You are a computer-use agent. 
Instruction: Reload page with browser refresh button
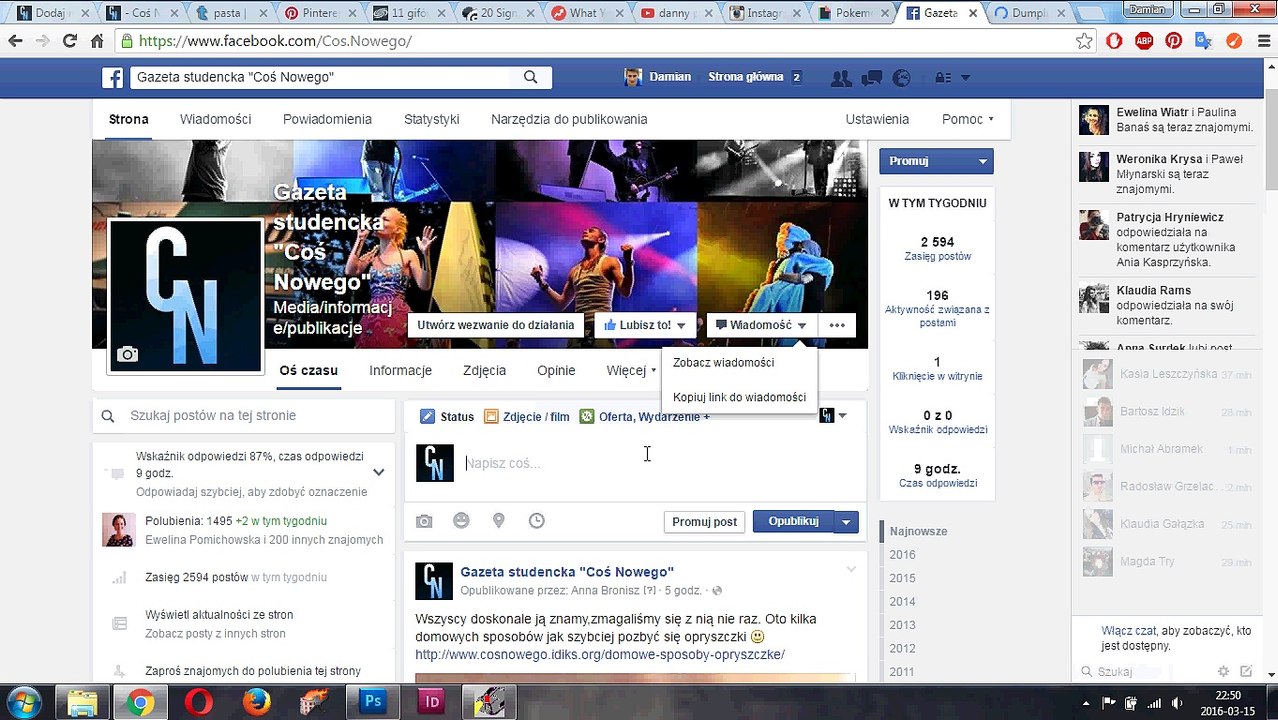69,41
